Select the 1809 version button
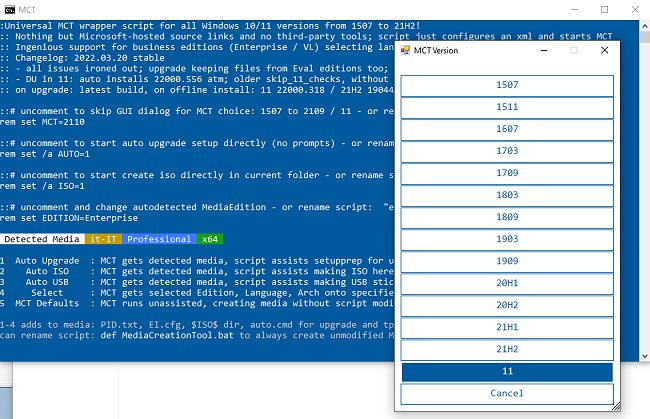Viewport: 650px width, 419px height. click(507, 217)
